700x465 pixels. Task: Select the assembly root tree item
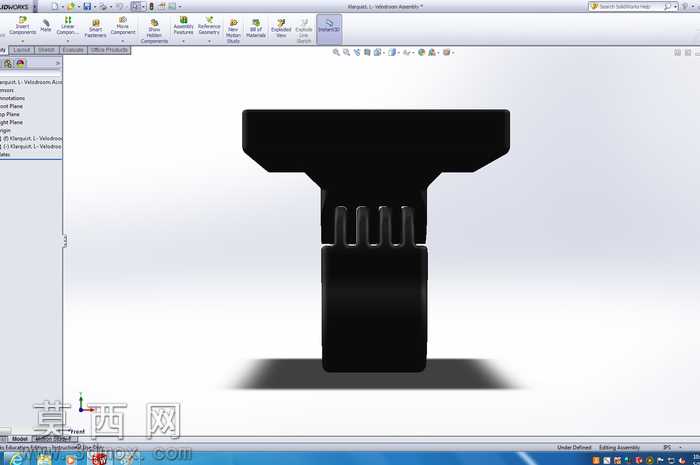pos(31,82)
